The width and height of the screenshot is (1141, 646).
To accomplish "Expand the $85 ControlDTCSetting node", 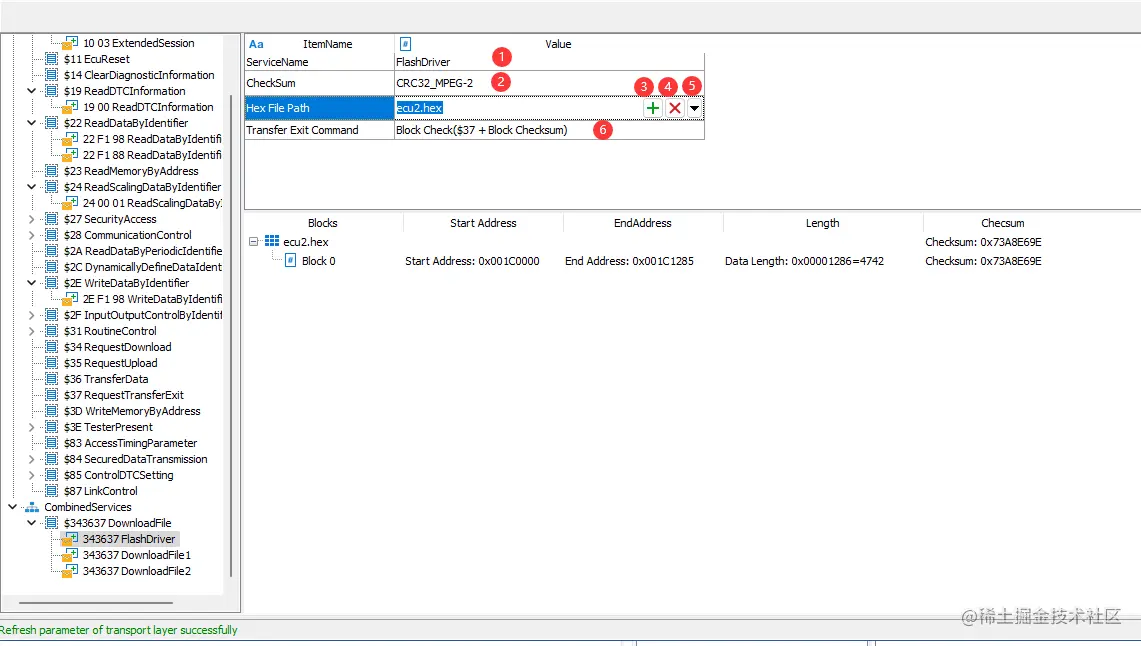I will tap(31, 475).
